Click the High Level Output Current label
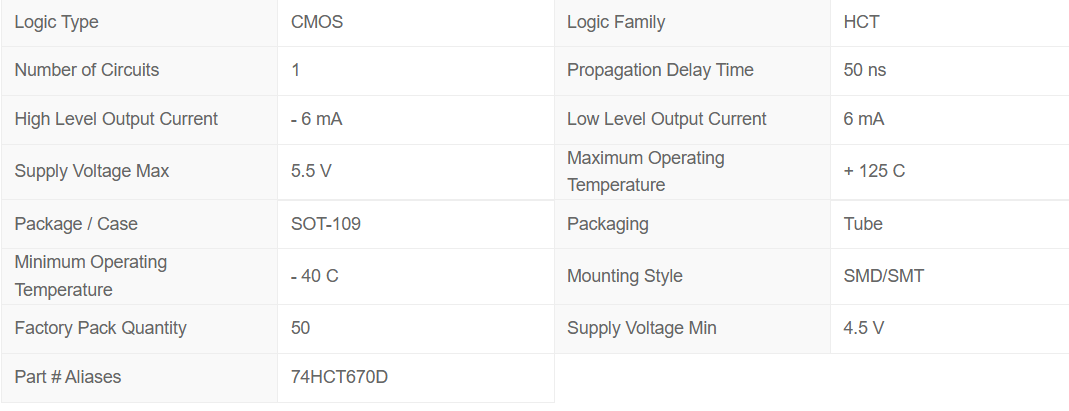This screenshot has width=1069, height=411. [x=116, y=119]
